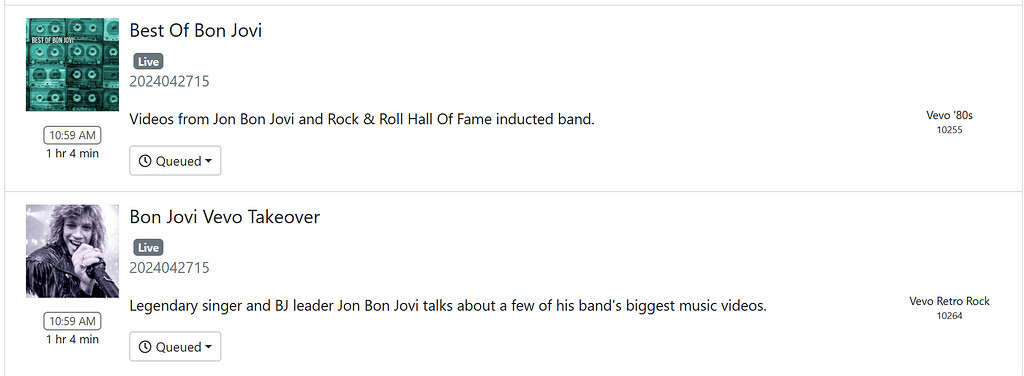The height and width of the screenshot is (376, 1024).
Task: Click the clock icon in Best Of Bon Jovi's Queued button
Action: [x=145, y=161]
